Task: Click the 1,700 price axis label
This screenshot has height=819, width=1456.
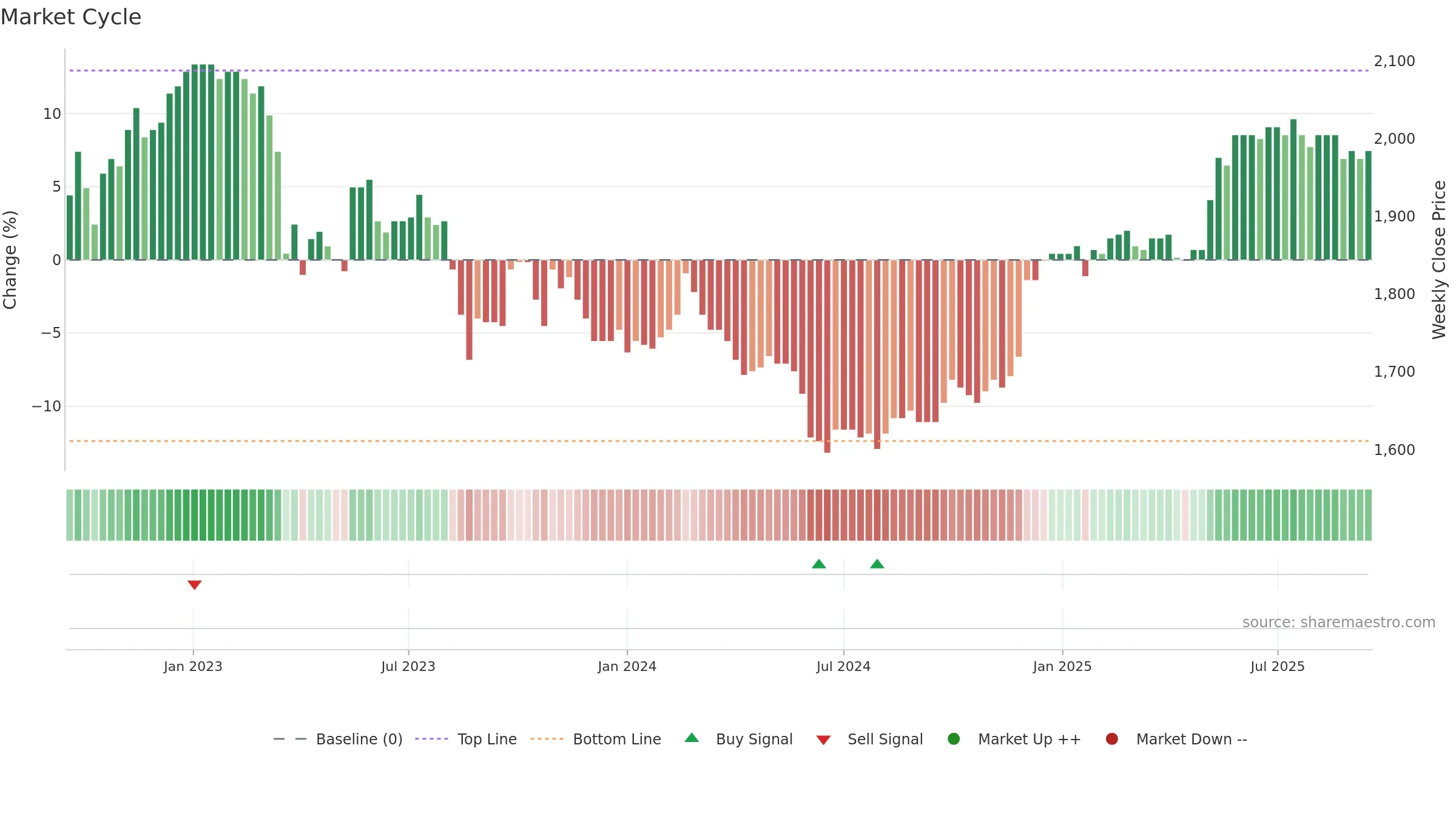Action: pyautogui.click(x=1394, y=372)
